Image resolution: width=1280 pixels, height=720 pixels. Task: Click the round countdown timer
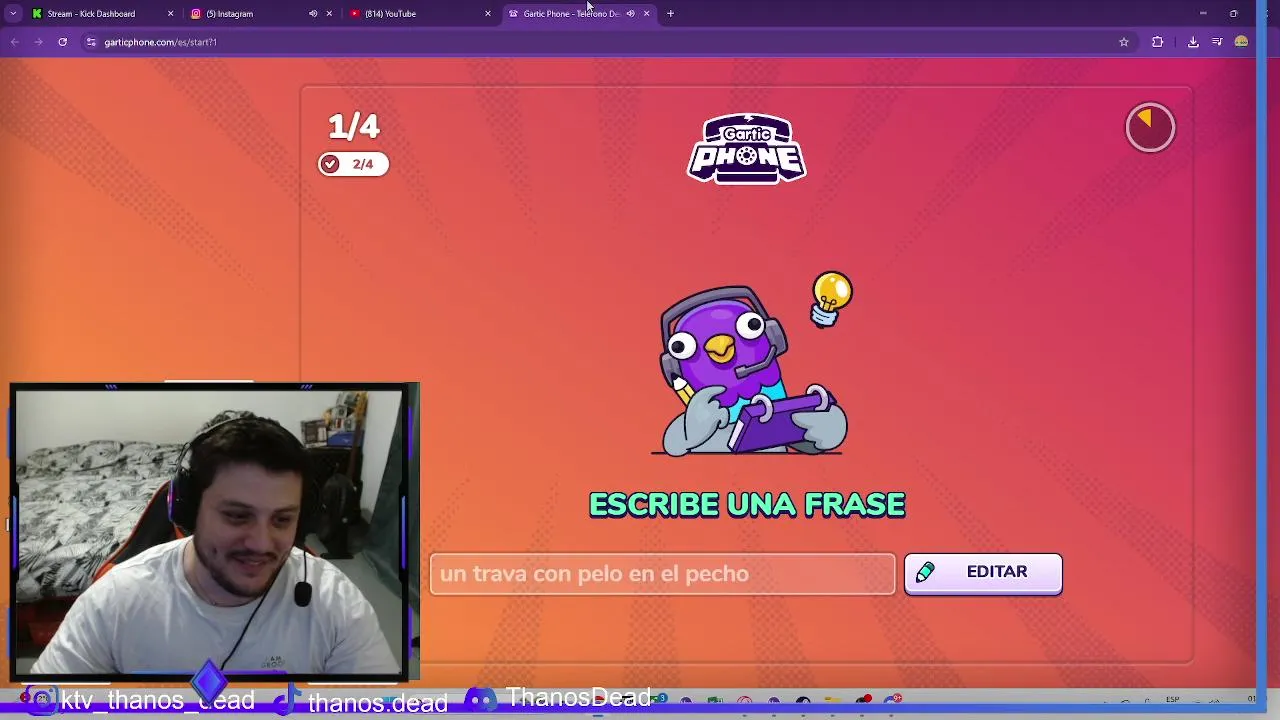[x=1150, y=127]
